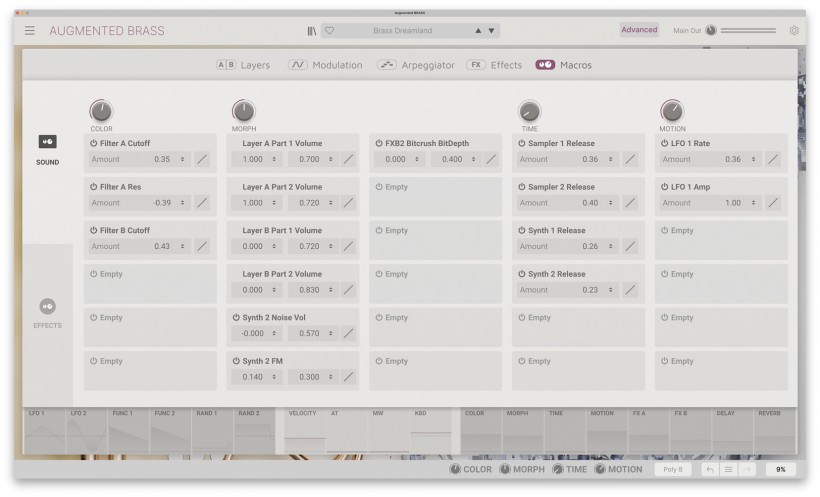This screenshot has width=820, height=497.
Task: Select the previous preset with up arrow
Action: coord(478,31)
